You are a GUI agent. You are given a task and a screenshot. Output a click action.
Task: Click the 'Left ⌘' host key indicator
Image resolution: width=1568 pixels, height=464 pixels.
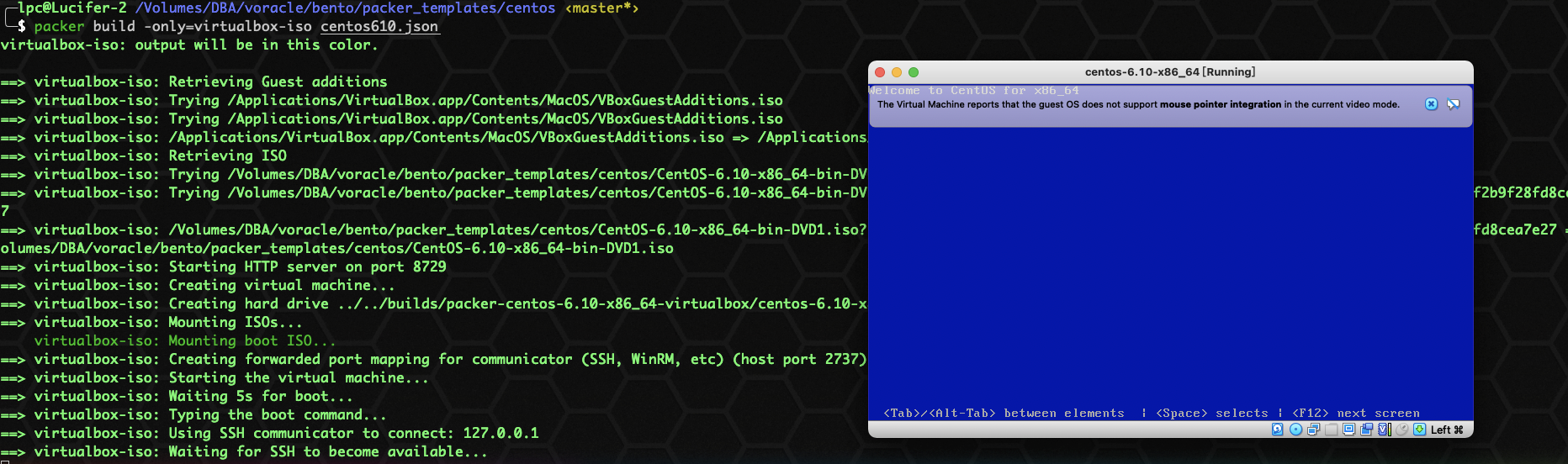(1447, 430)
